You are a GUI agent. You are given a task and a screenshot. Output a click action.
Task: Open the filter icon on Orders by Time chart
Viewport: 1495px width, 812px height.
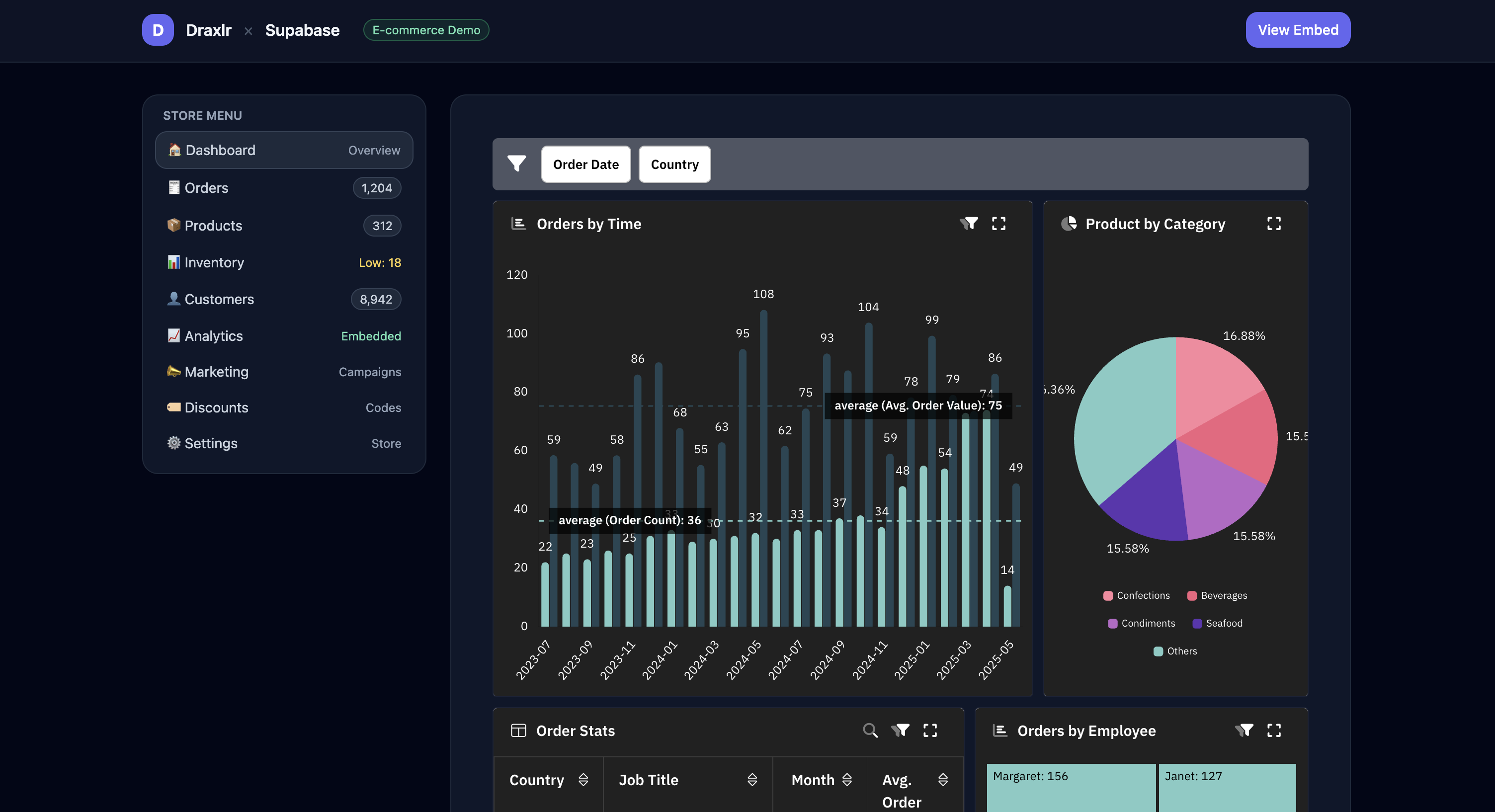[x=969, y=224]
